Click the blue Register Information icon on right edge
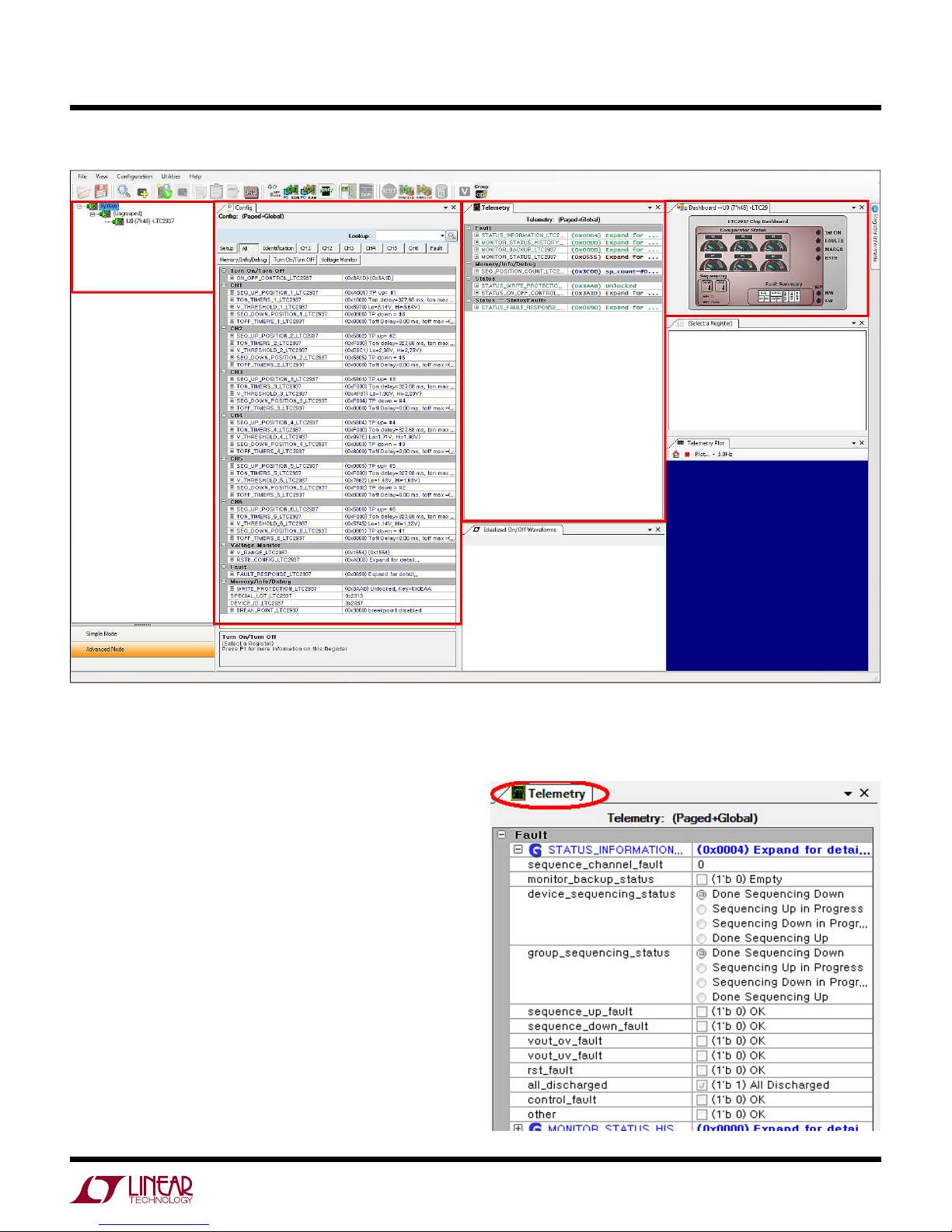This screenshot has width=952, height=1232. [x=875, y=208]
